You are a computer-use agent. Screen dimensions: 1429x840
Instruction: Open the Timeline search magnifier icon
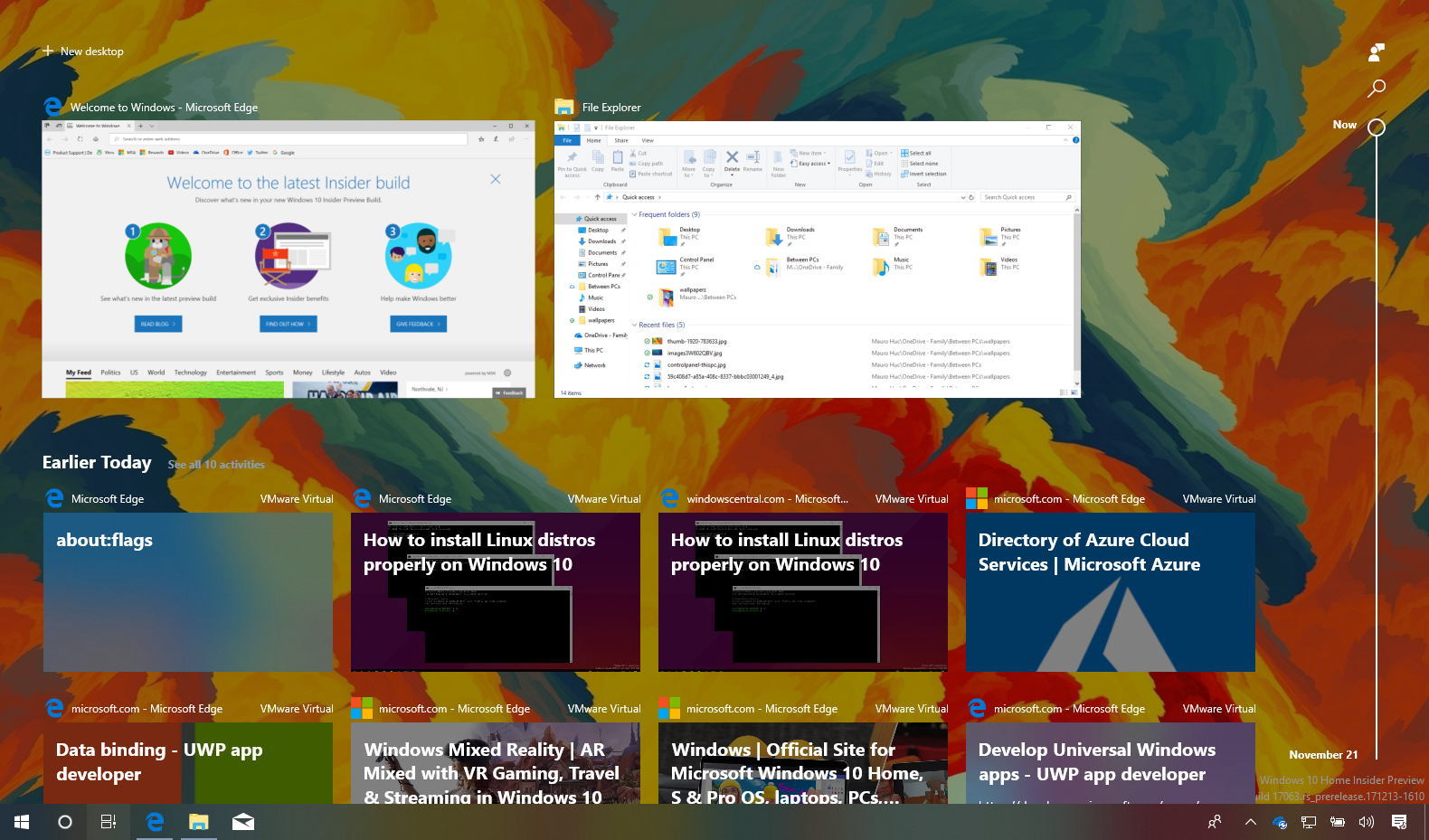1376,88
